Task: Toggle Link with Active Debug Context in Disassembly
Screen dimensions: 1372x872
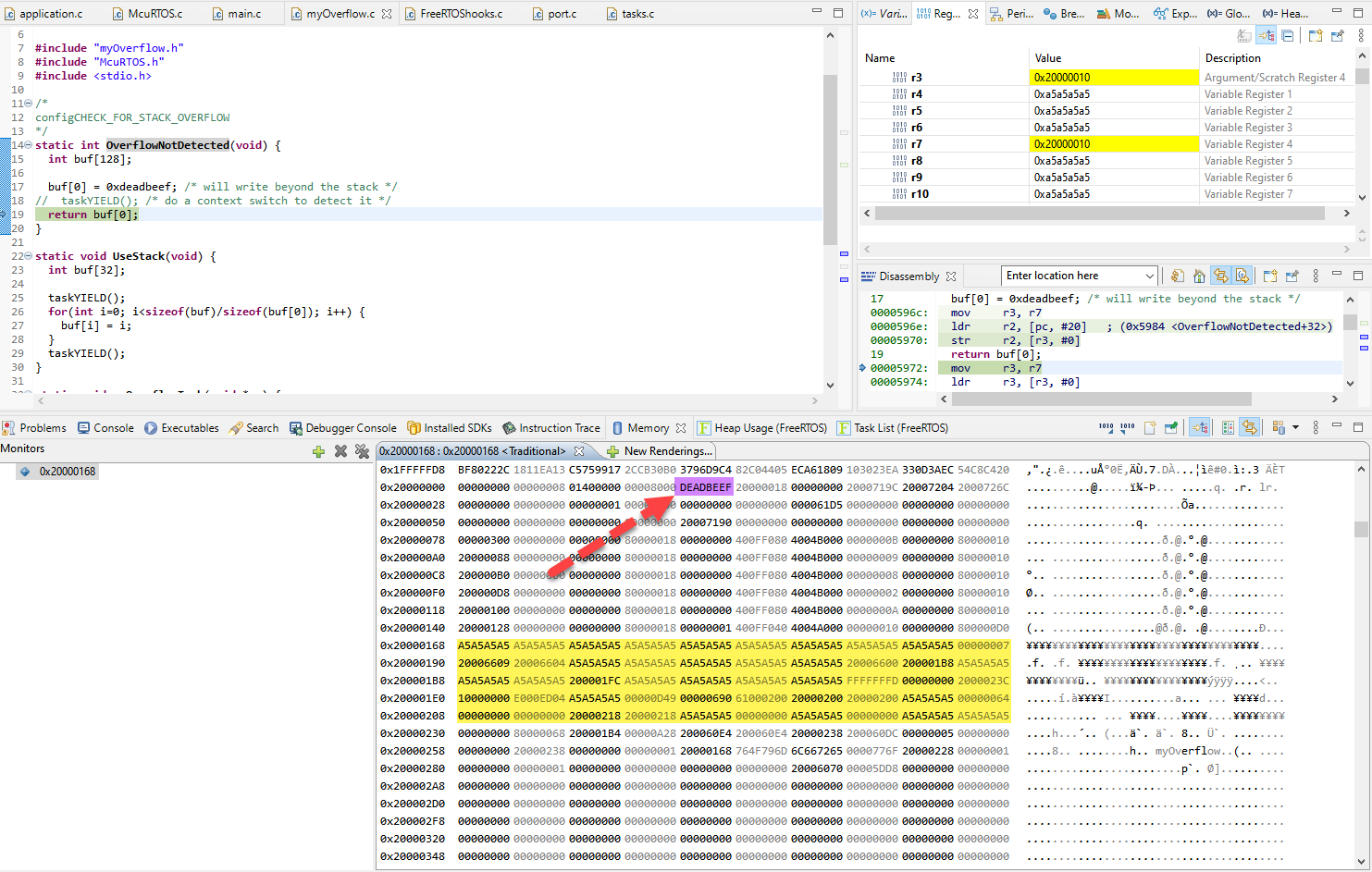Action: pos(1221,276)
